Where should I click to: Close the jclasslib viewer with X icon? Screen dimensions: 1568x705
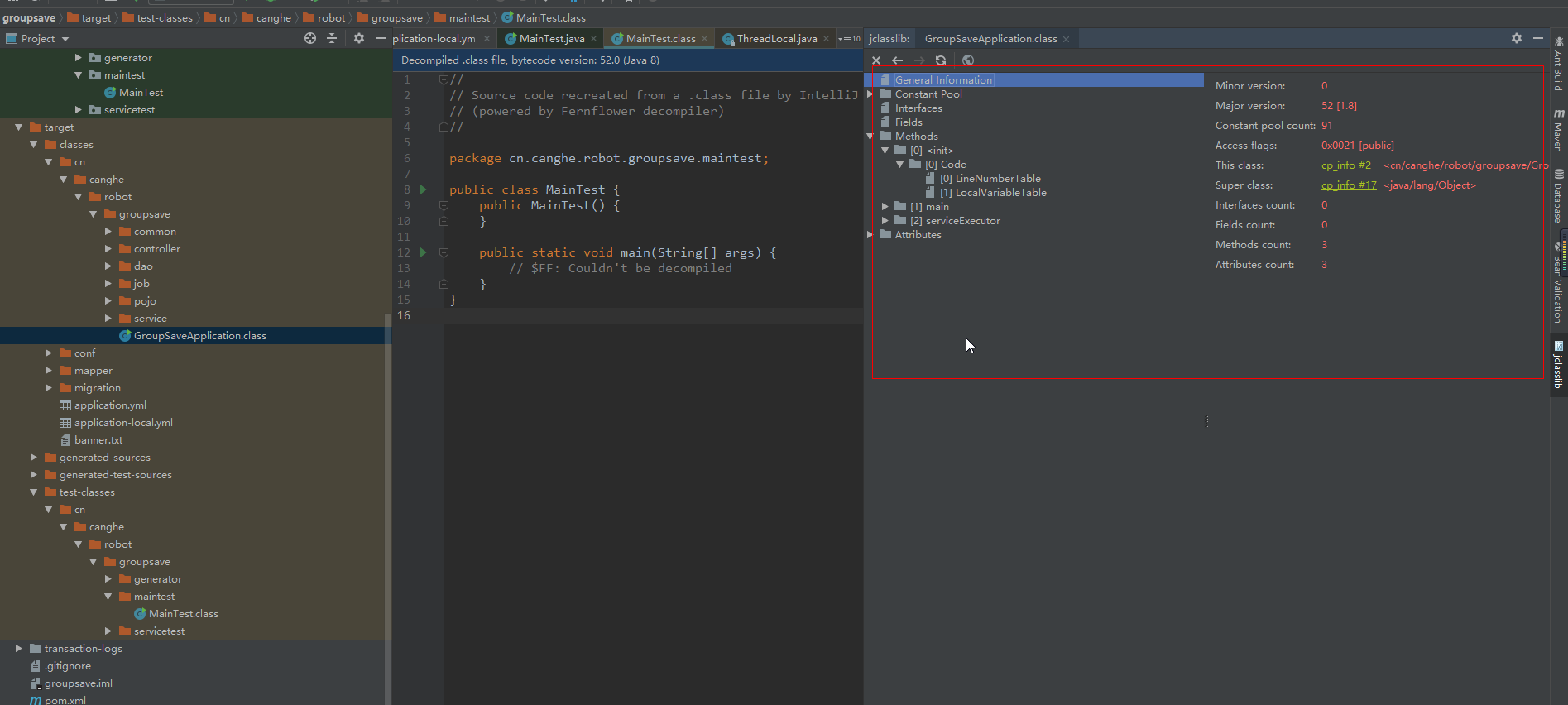tap(876, 60)
